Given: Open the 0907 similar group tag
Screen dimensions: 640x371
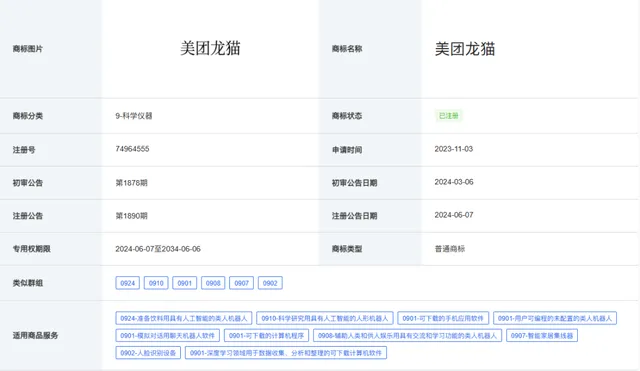Looking at the screenshot, I should click(242, 283).
